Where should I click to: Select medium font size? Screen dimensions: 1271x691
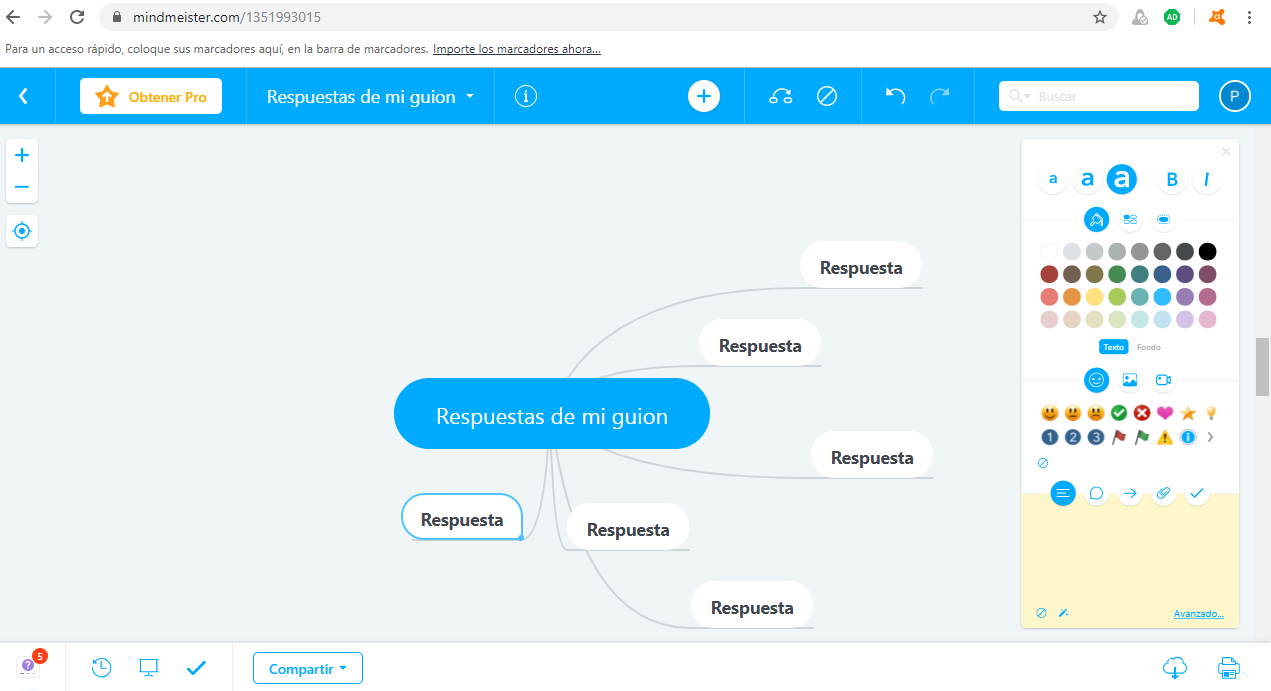tap(1087, 180)
